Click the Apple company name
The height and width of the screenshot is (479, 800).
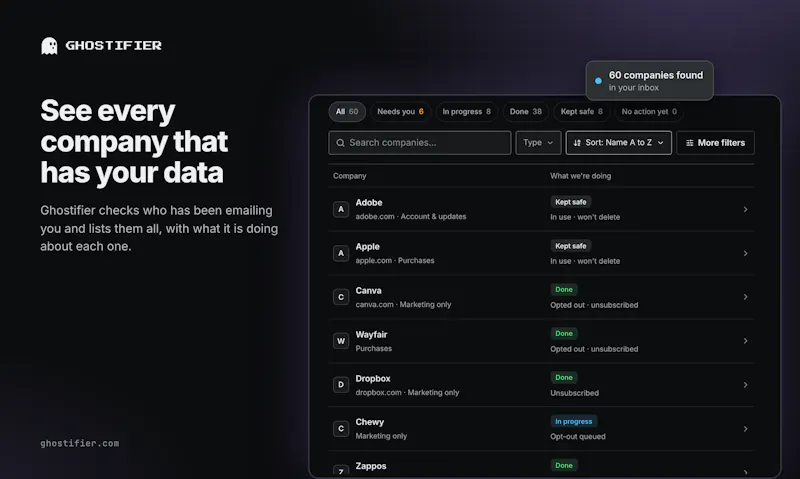click(367, 246)
